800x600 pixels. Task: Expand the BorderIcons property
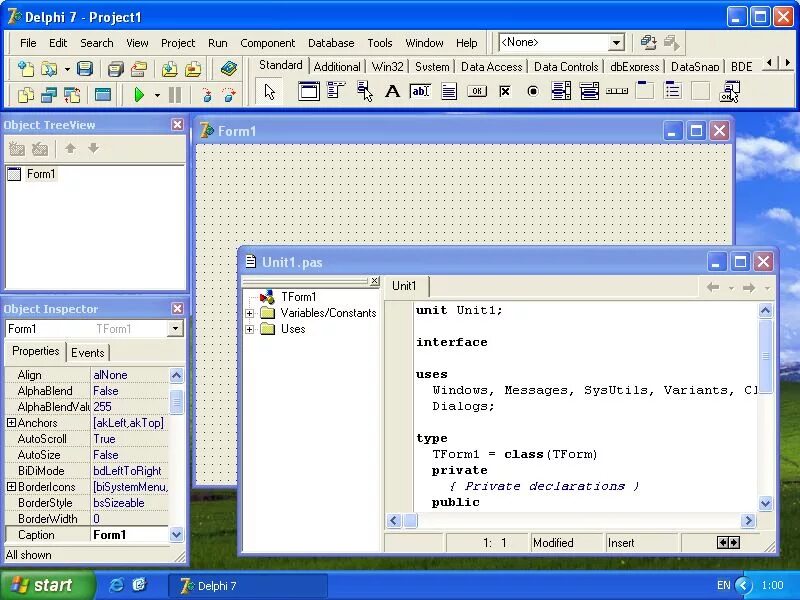point(11,487)
